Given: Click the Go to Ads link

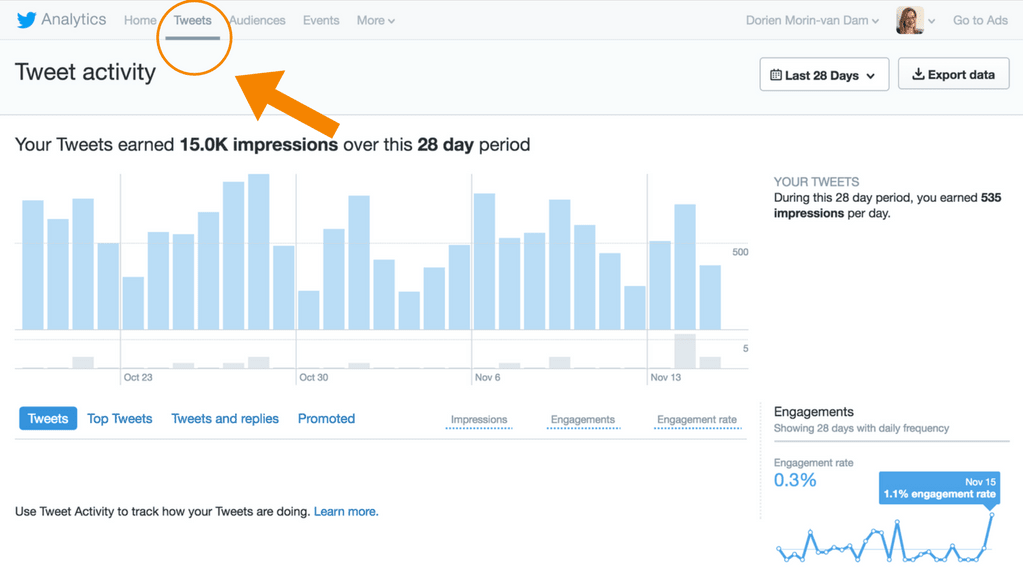Looking at the screenshot, I should tap(980, 20).
